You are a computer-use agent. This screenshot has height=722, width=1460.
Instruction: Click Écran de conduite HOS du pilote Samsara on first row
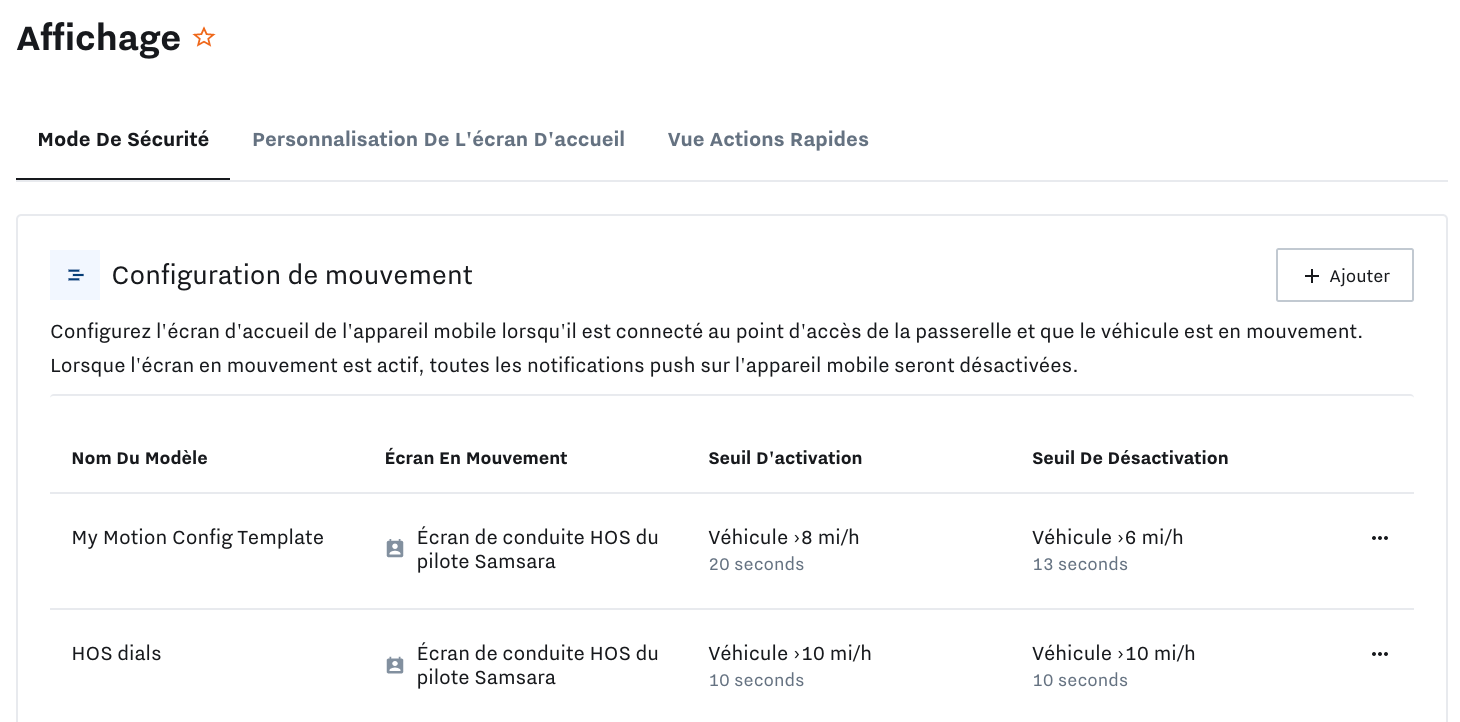(538, 548)
